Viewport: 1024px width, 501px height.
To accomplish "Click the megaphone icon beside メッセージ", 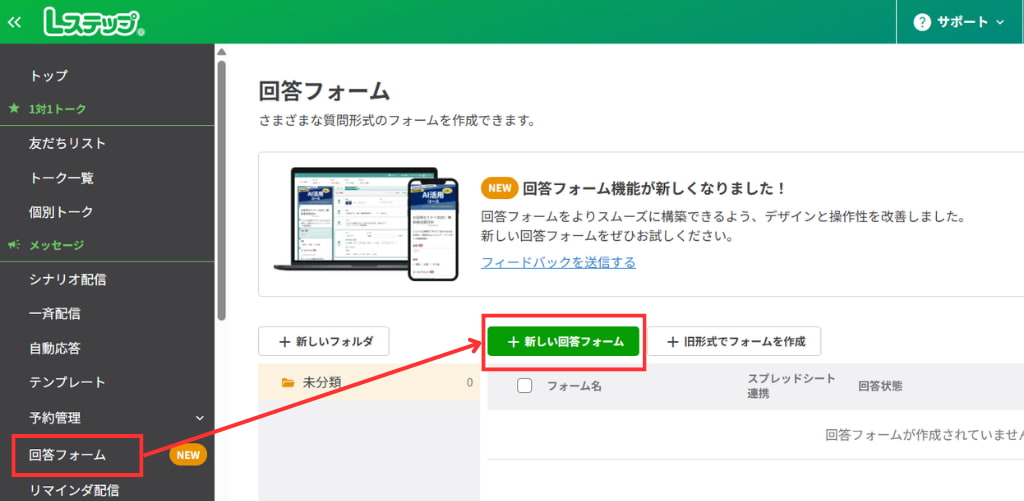I will coord(14,245).
